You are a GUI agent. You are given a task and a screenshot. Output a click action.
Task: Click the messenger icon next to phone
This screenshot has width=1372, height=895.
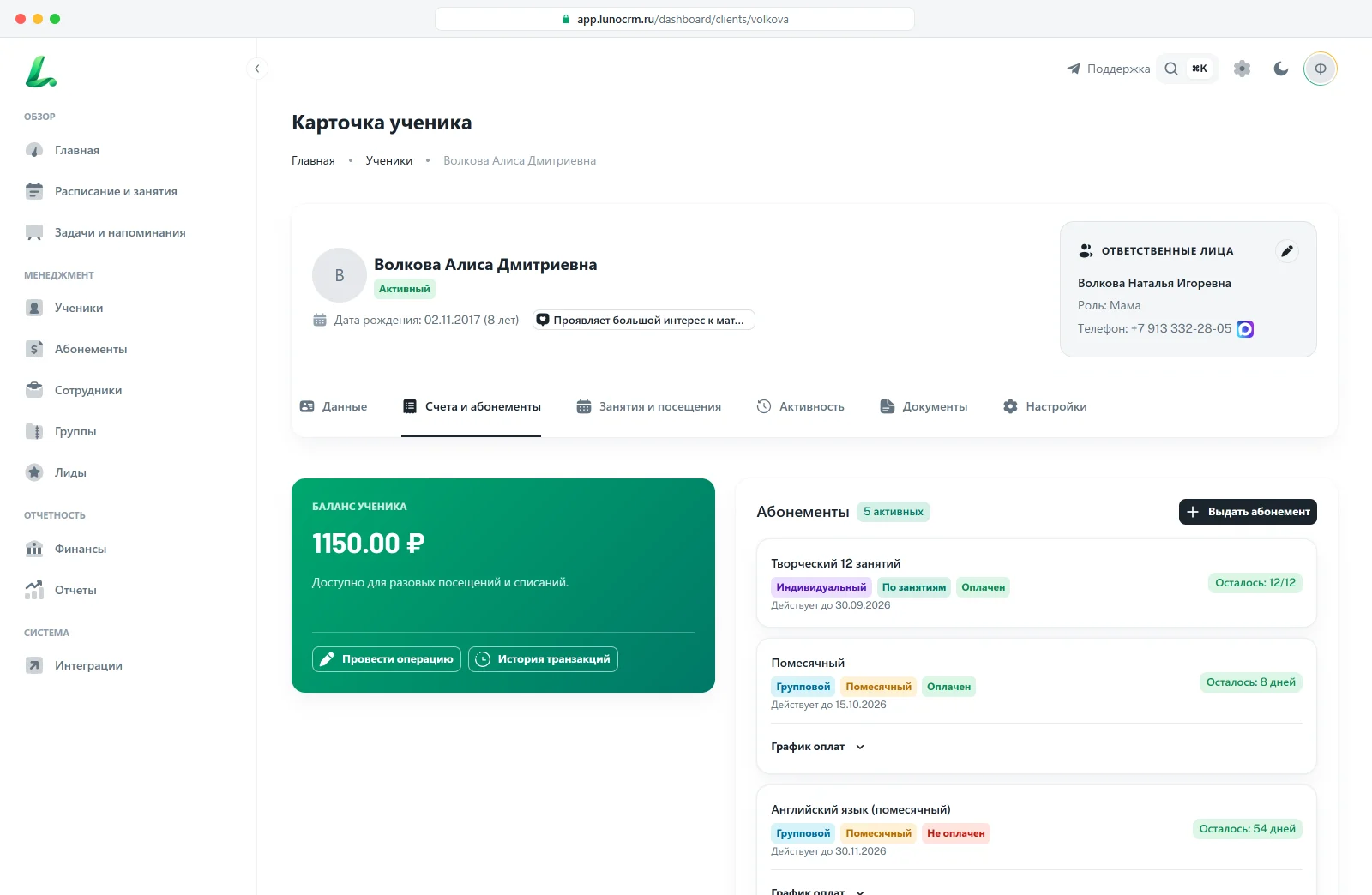[1245, 329]
